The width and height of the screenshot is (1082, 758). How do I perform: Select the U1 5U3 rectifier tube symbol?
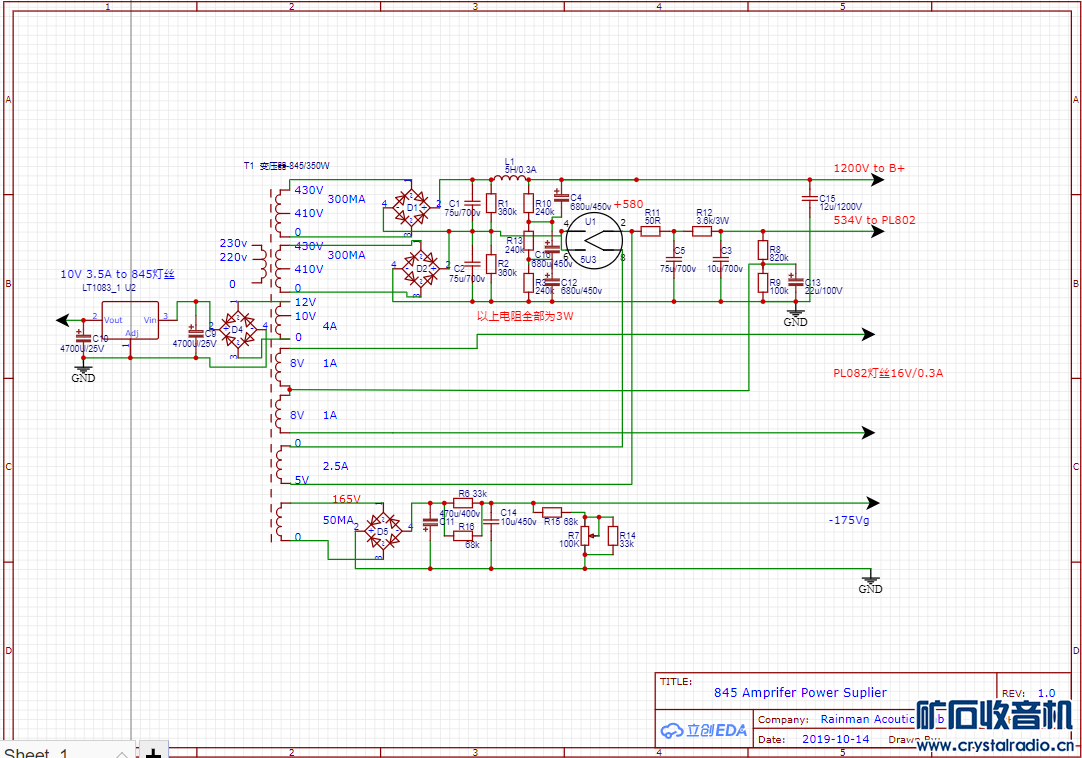tap(594, 239)
